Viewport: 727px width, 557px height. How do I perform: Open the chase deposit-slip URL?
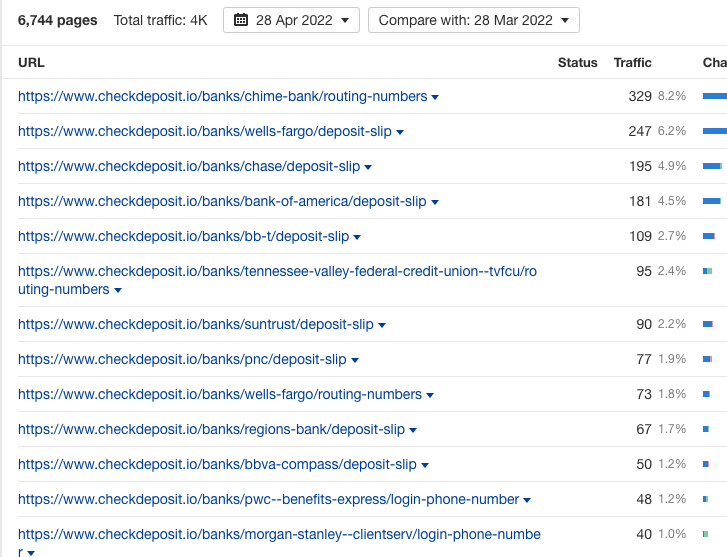click(x=189, y=166)
